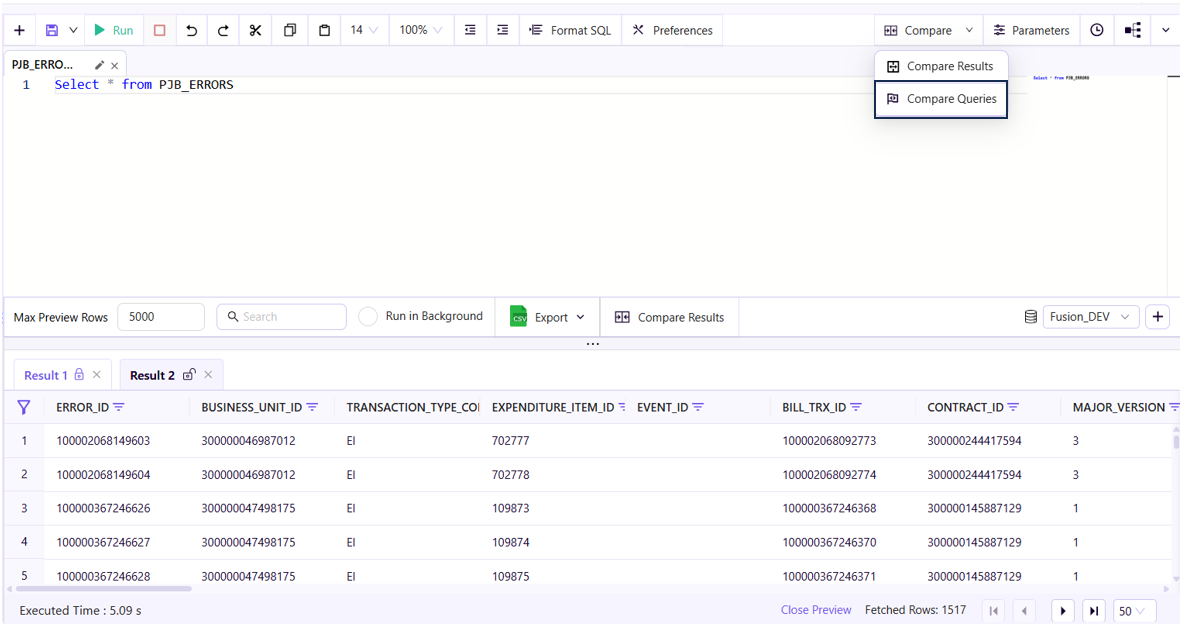1180x628 pixels.
Task: Toggle lock icon on Result 1
Action: coord(79,374)
